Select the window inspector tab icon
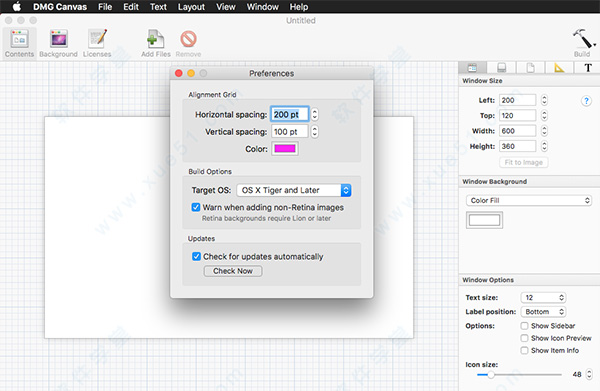 tap(473, 68)
